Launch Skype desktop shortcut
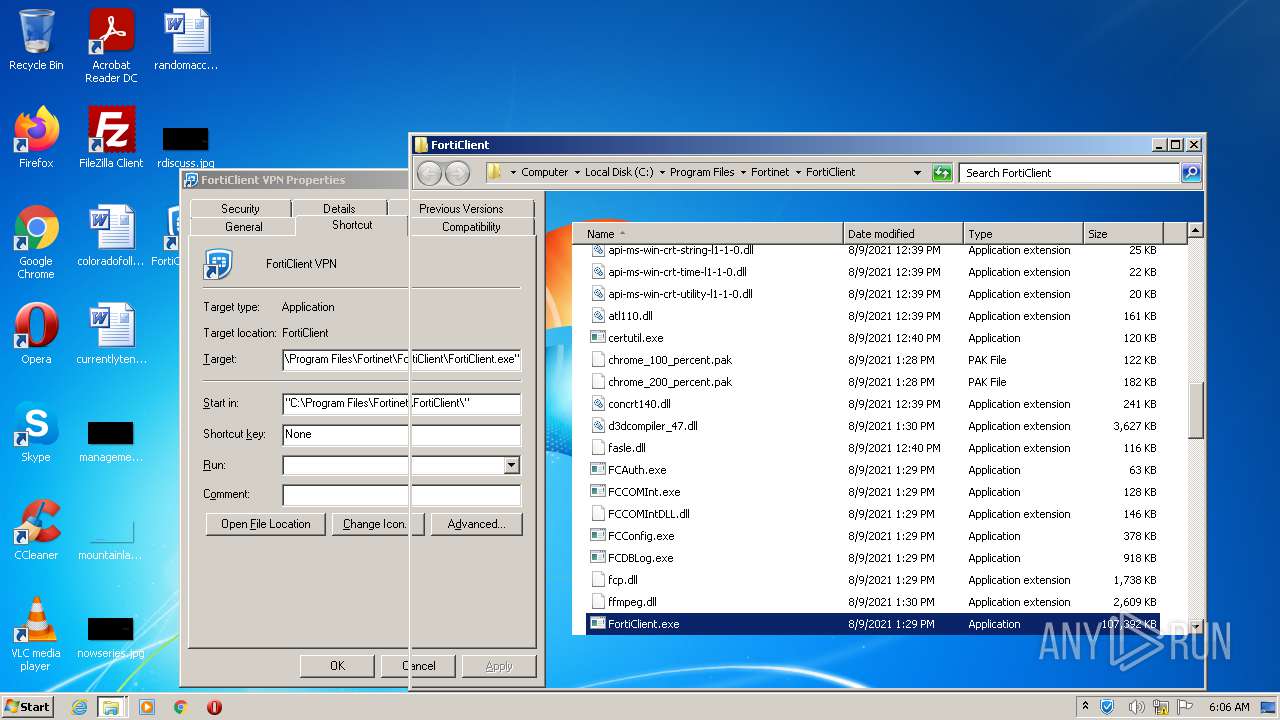Screen dimensions: 1280x720 tap(36, 433)
